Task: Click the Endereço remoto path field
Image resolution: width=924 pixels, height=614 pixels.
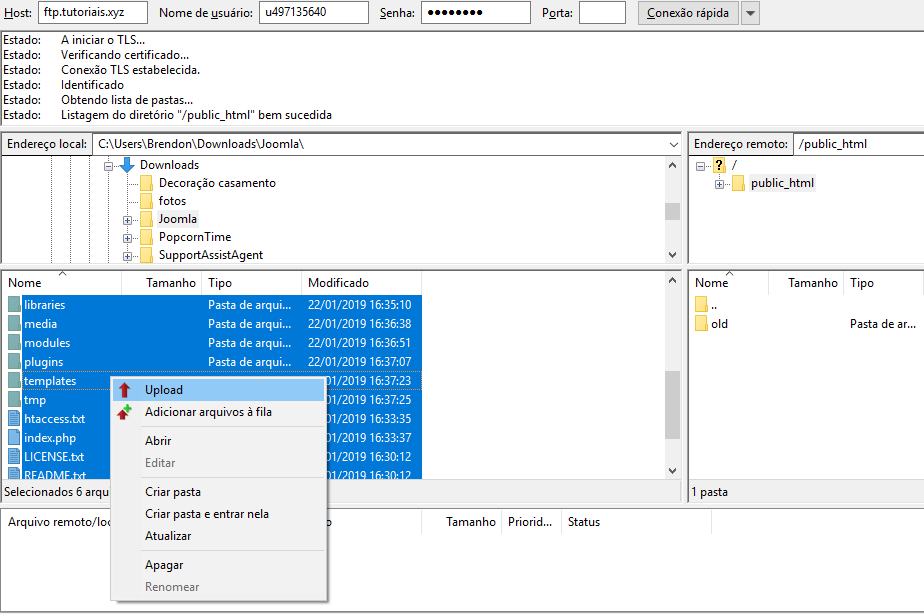Action: point(859,144)
